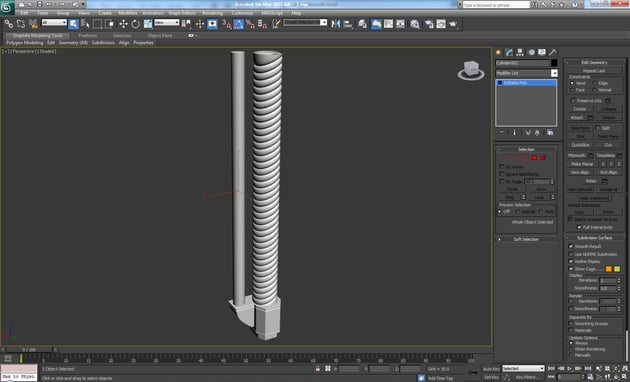The width and height of the screenshot is (630, 382).
Task: Choose the Rectangular Selection Region tool
Action: 97,24
